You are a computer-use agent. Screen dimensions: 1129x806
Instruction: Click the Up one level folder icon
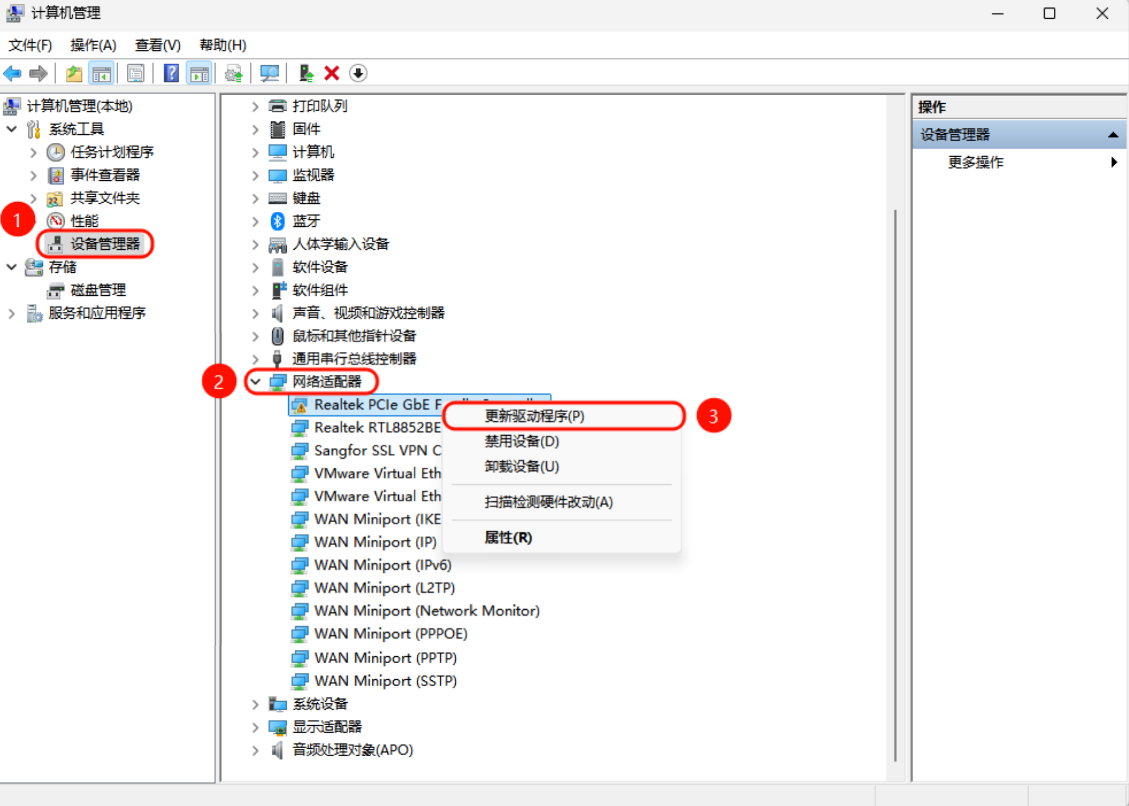(74, 73)
